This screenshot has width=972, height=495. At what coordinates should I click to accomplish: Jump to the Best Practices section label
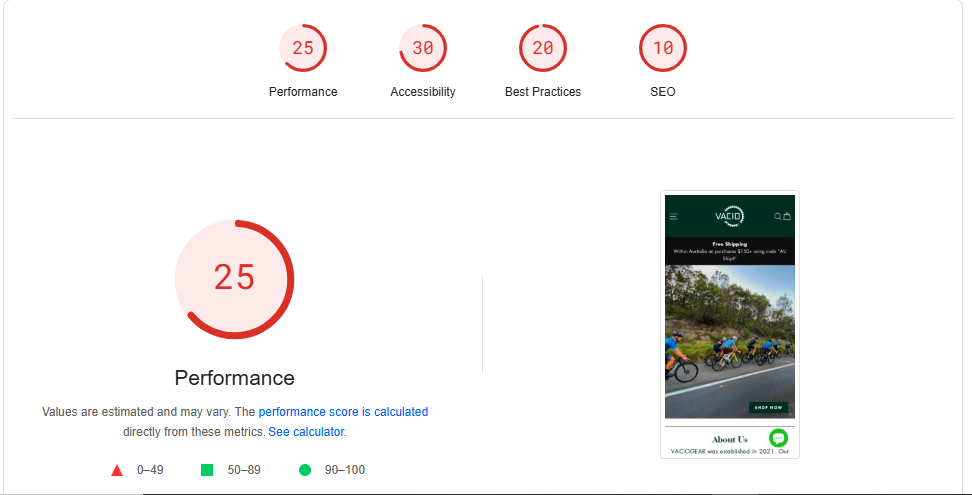(543, 92)
